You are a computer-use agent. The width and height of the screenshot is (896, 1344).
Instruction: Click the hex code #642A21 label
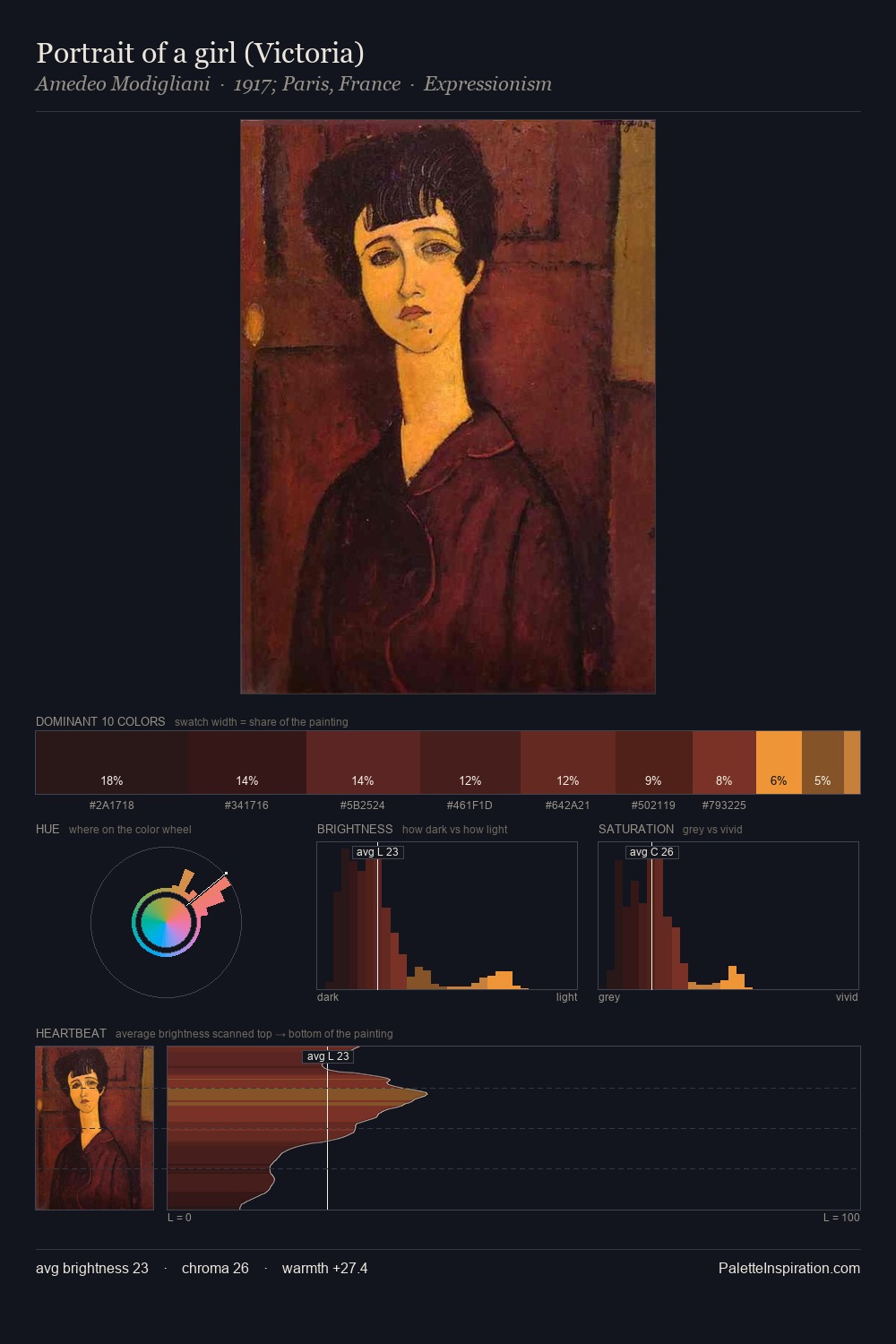tap(567, 806)
